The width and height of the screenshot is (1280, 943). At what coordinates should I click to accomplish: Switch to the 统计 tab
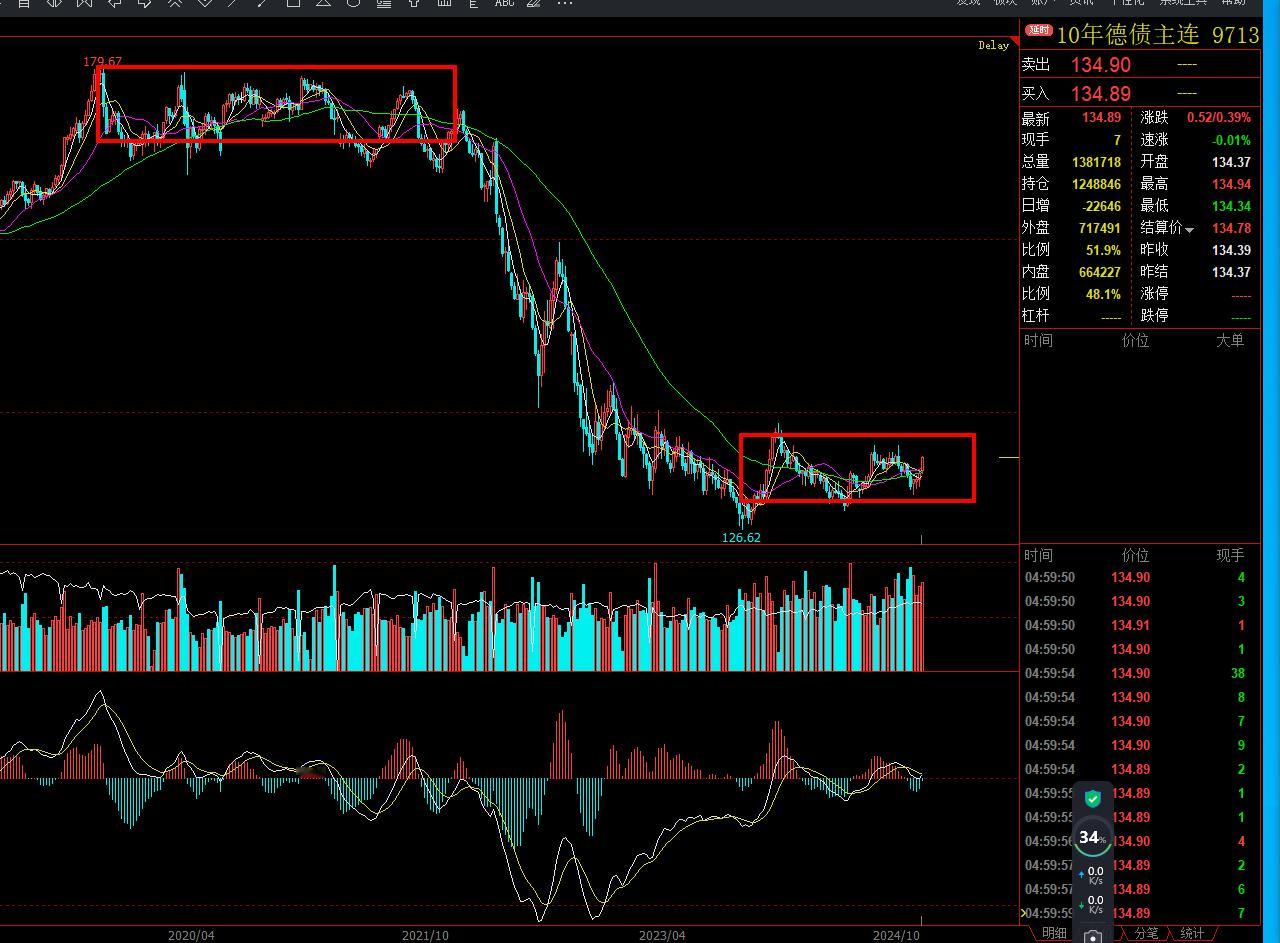(x=1192, y=933)
